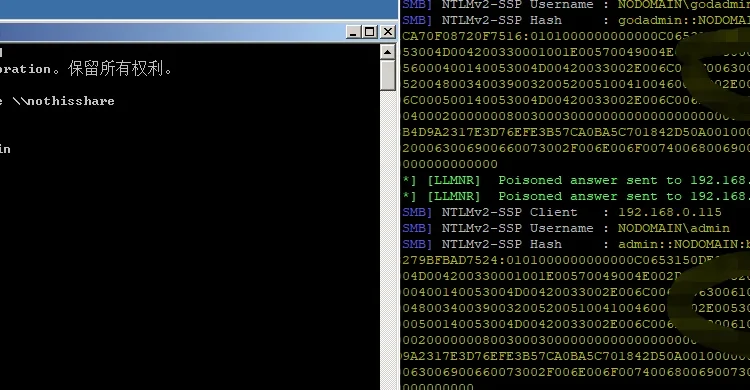The width and height of the screenshot is (750, 390).
Task: Click the upper LLMNR Poisoned answer line
Action: [576, 180]
